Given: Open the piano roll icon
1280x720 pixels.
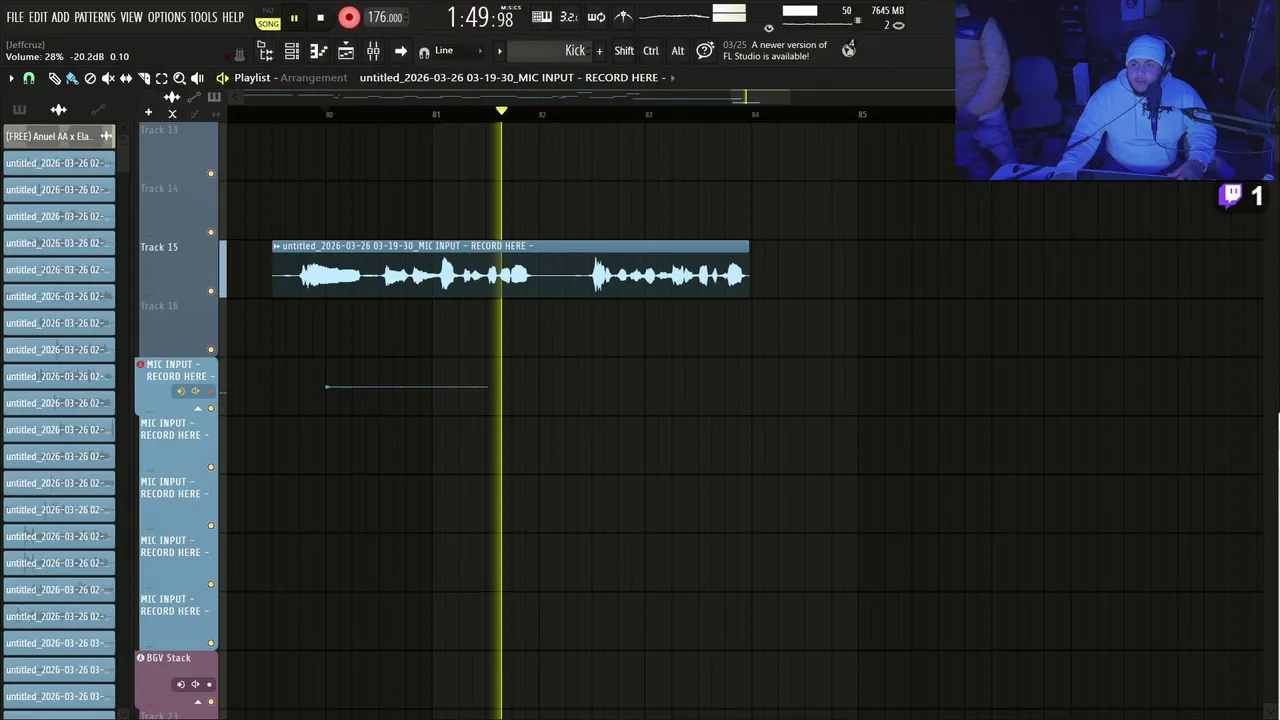Looking at the screenshot, I should [319, 51].
